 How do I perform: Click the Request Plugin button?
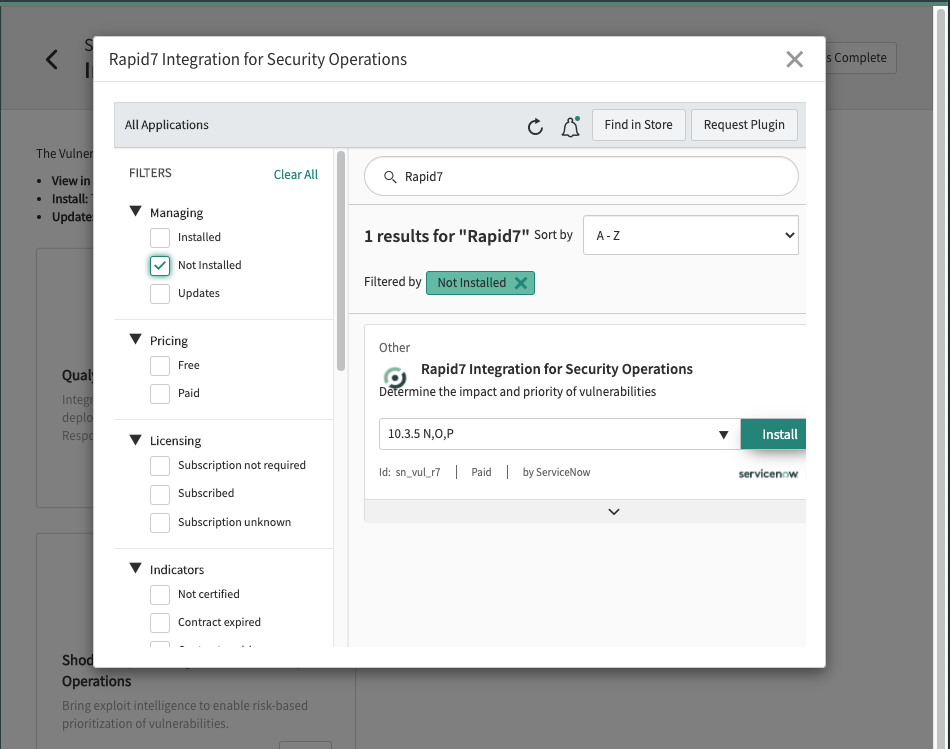[x=744, y=125]
